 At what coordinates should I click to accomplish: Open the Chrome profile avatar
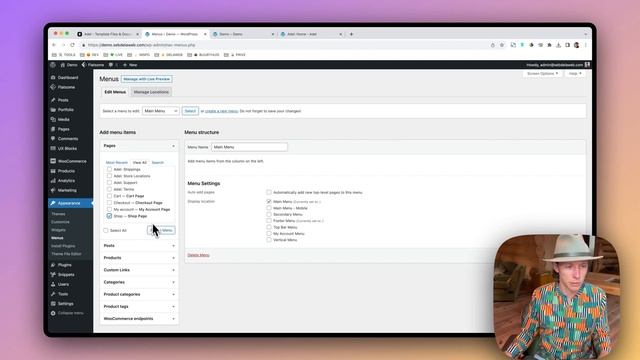577,45
